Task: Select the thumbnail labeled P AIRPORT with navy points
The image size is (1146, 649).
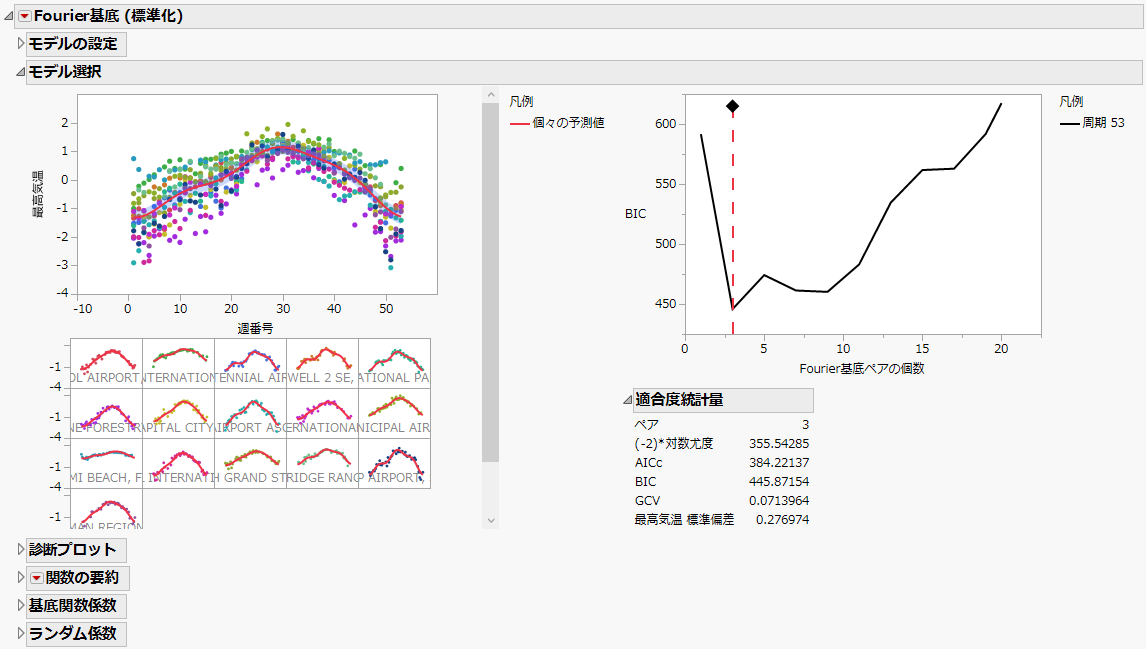Action: (x=394, y=463)
